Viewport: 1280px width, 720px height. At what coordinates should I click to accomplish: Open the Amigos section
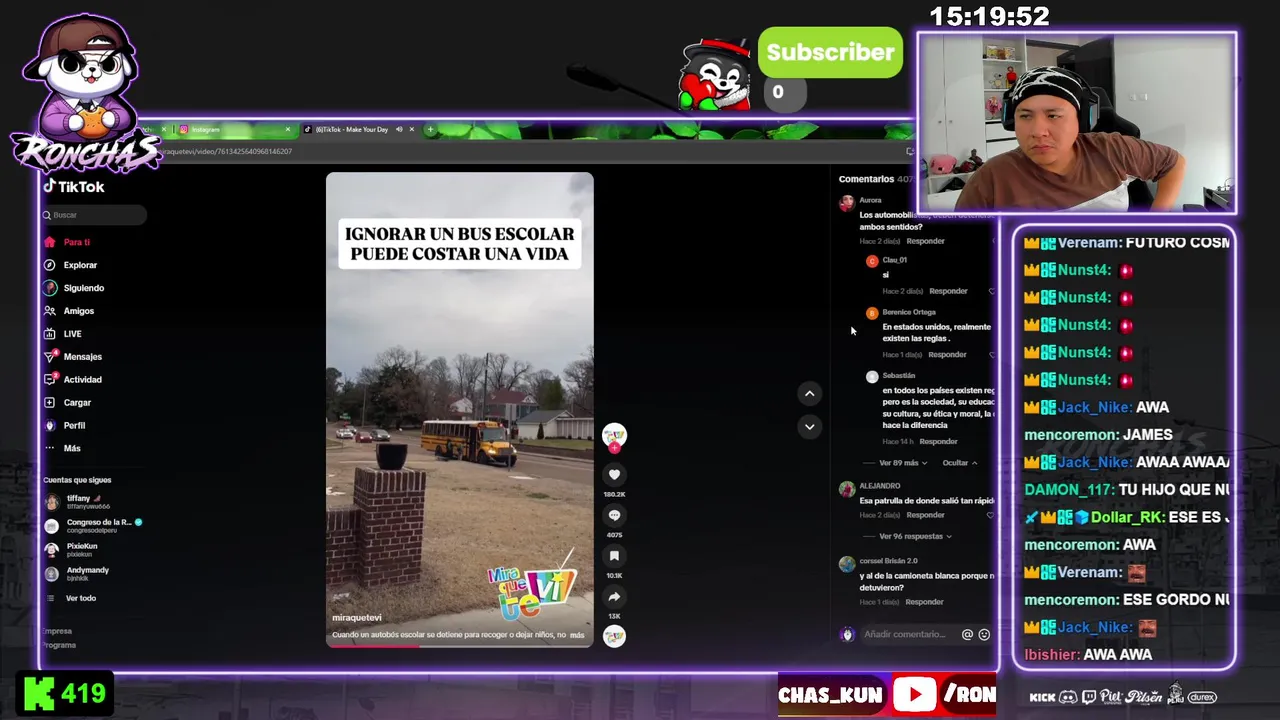69,311
